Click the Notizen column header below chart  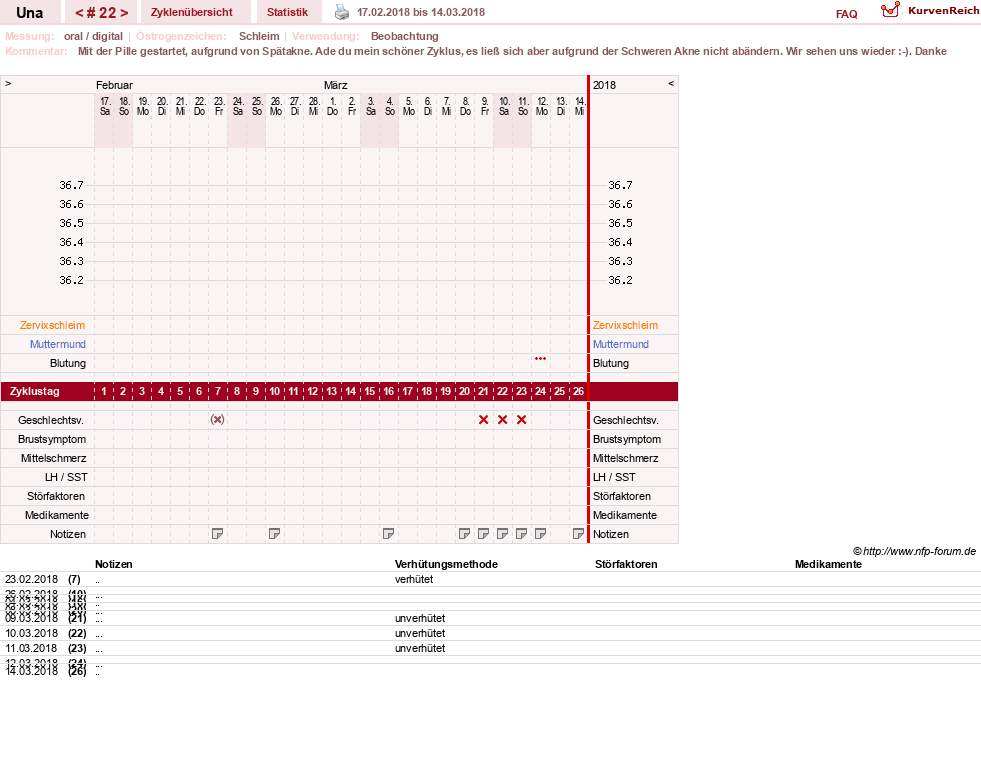point(113,564)
